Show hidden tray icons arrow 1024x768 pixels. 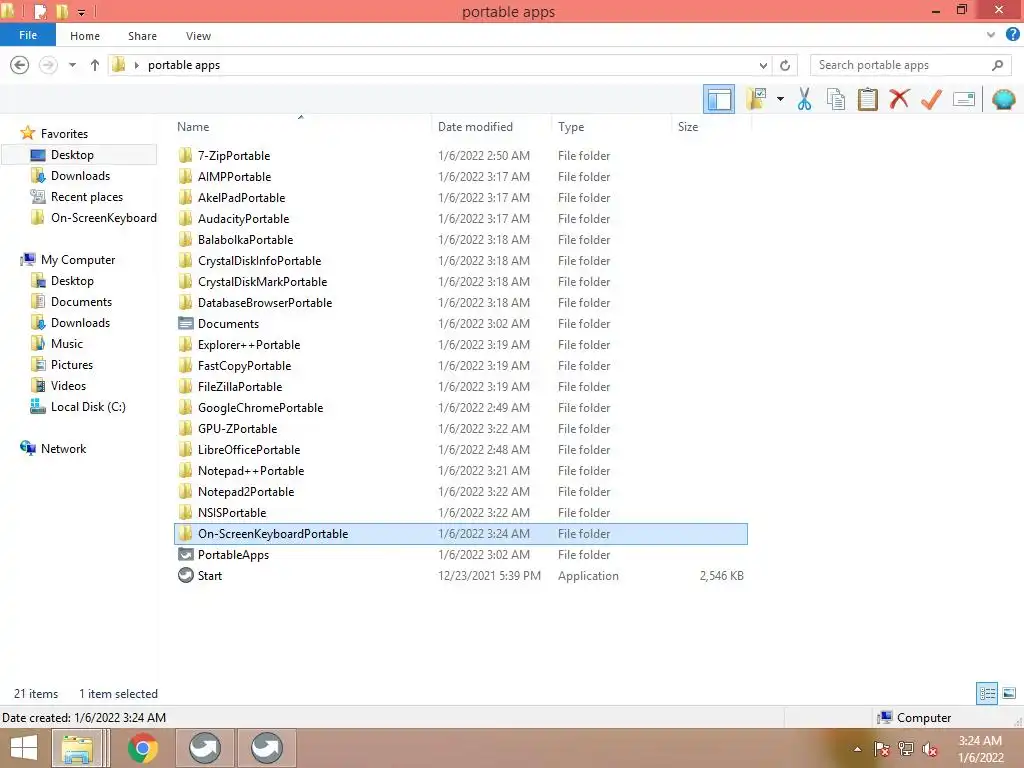[x=857, y=749]
